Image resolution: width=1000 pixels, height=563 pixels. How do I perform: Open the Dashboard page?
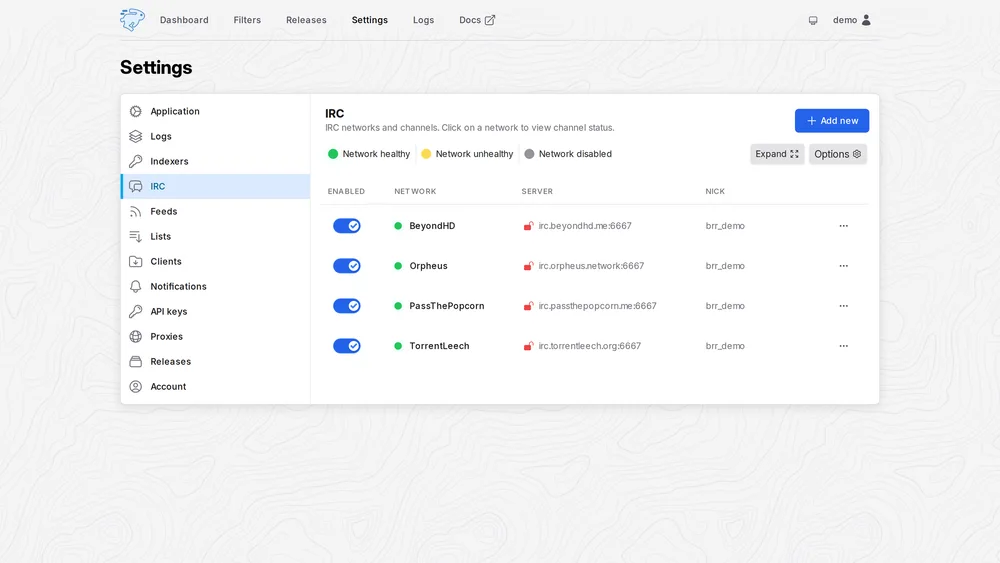pyautogui.click(x=184, y=20)
